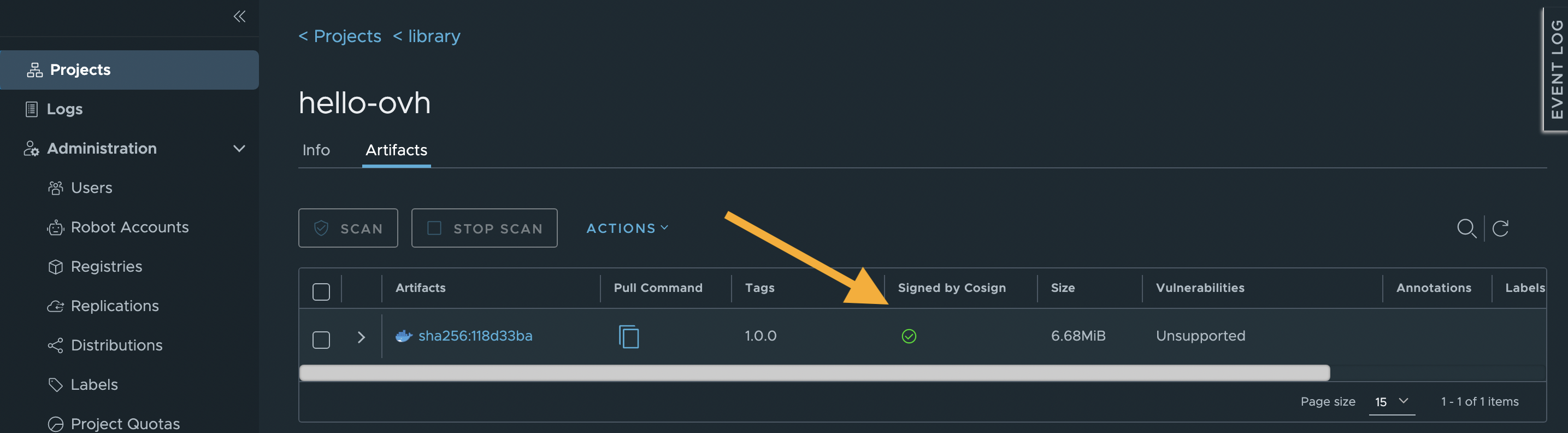The width and height of the screenshot is (1568, 433).
Task: Refresh the artifacts list
Action: 1500,229
